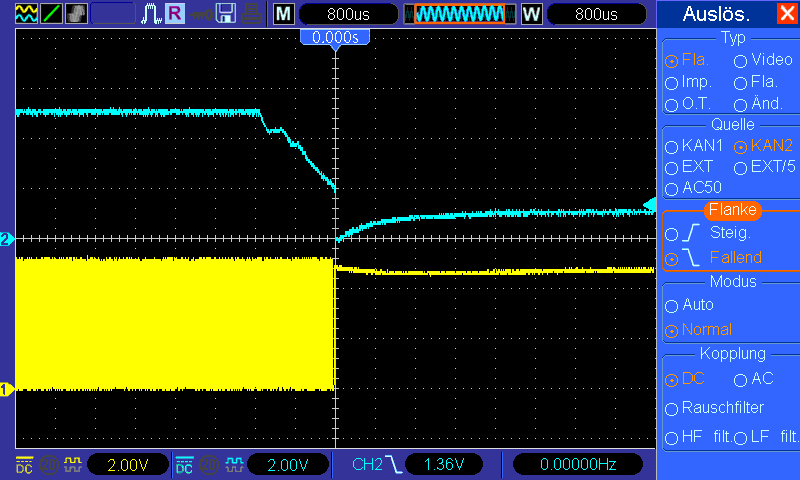Click the channel 1 DC coupling icon
The width and height of the screenshot is (800, 480).
(24, 465)
